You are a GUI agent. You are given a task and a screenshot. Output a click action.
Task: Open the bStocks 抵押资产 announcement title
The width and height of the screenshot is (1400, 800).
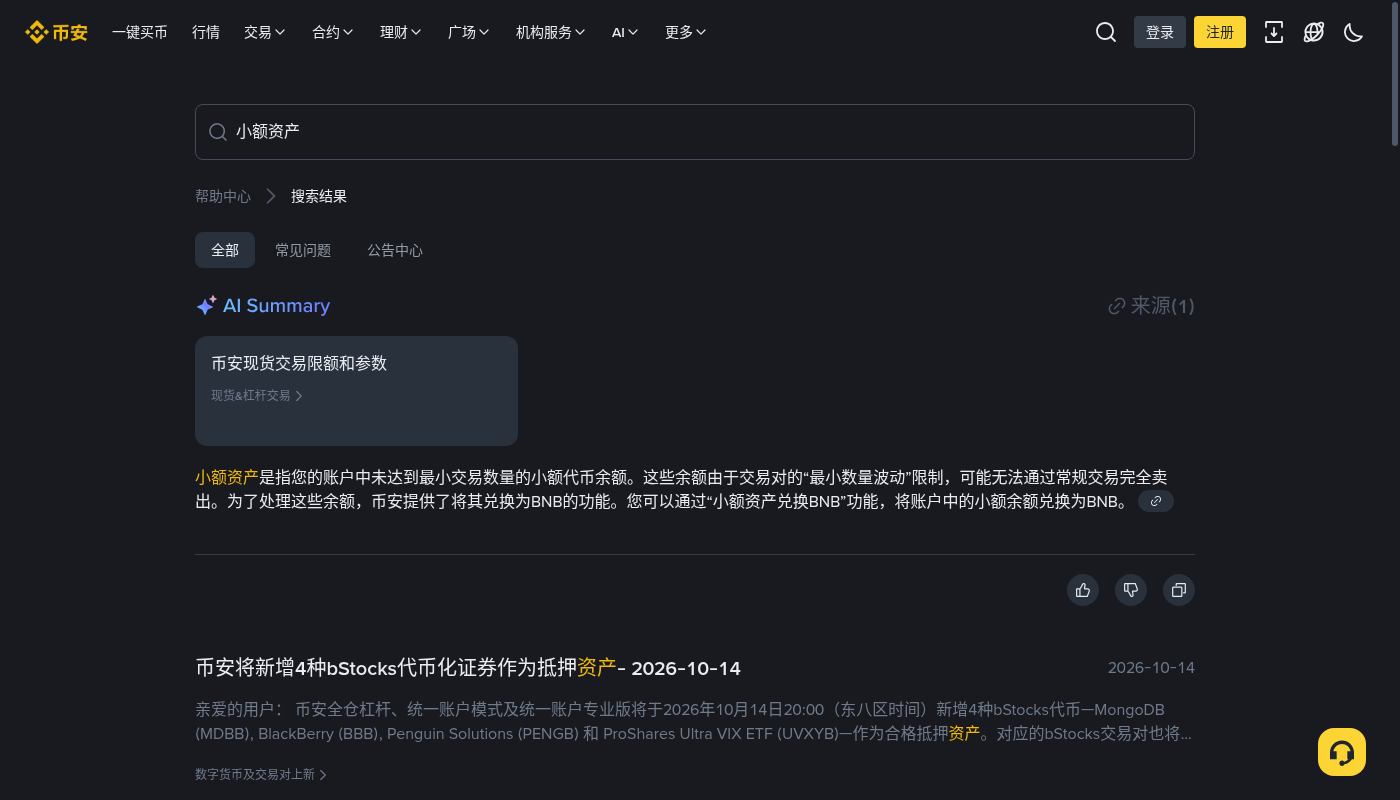pyautogui.click(x=468, y=667)
